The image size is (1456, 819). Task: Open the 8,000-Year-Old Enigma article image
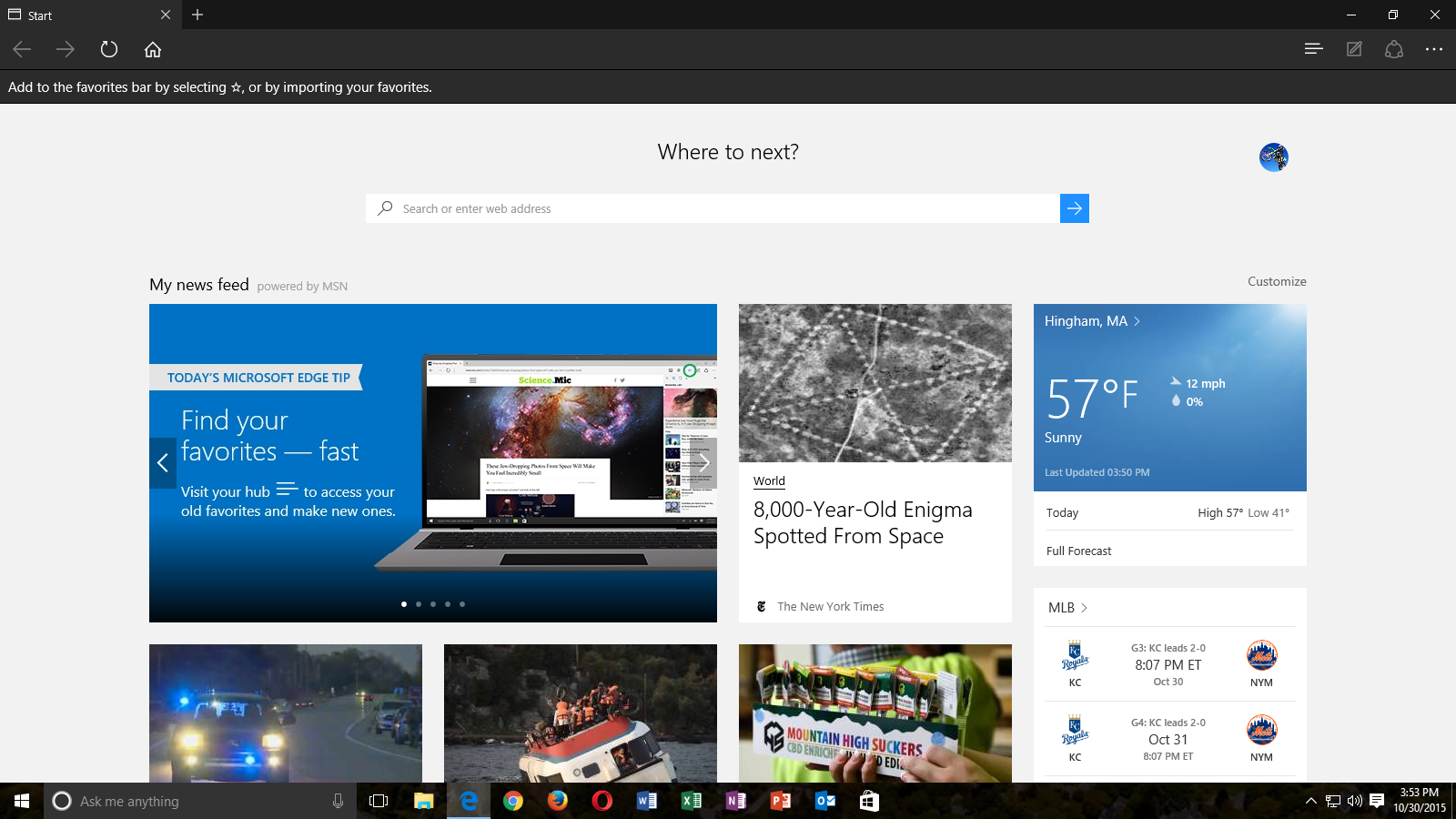(875, 383)
